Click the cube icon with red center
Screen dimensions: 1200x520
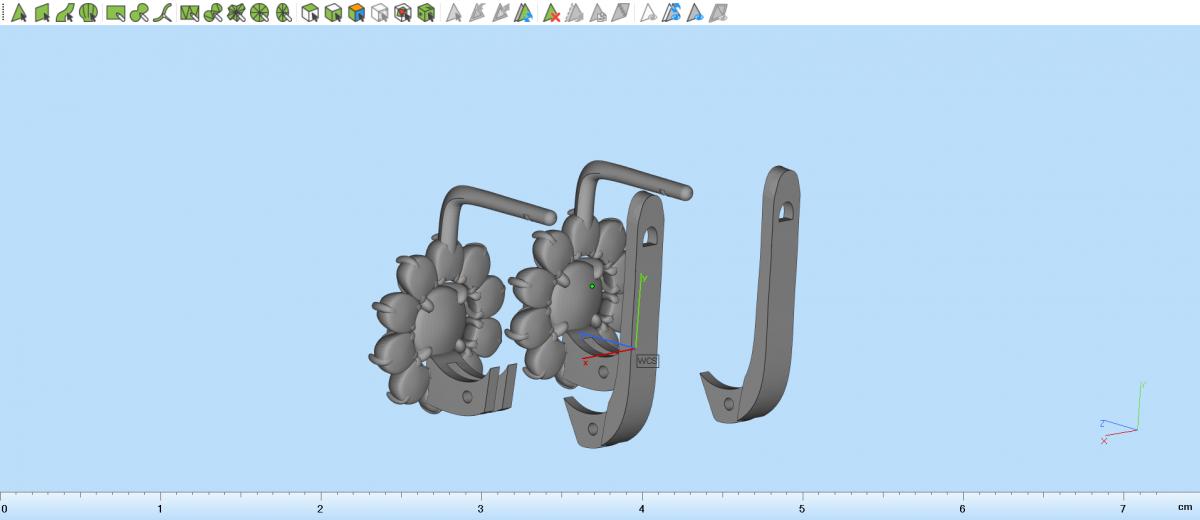pos(402,13)
